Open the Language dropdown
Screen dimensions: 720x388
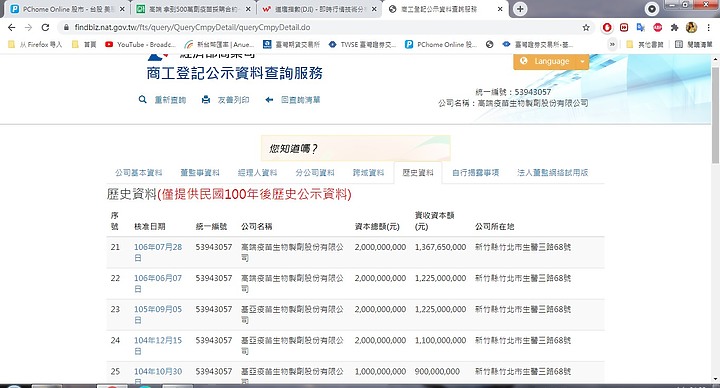[551, 61]
